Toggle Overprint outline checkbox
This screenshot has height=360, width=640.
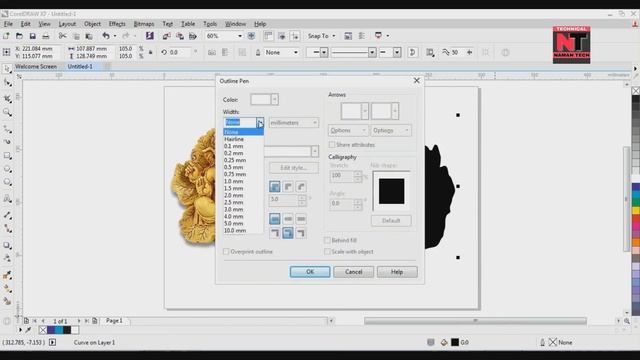tap(226, 252)
